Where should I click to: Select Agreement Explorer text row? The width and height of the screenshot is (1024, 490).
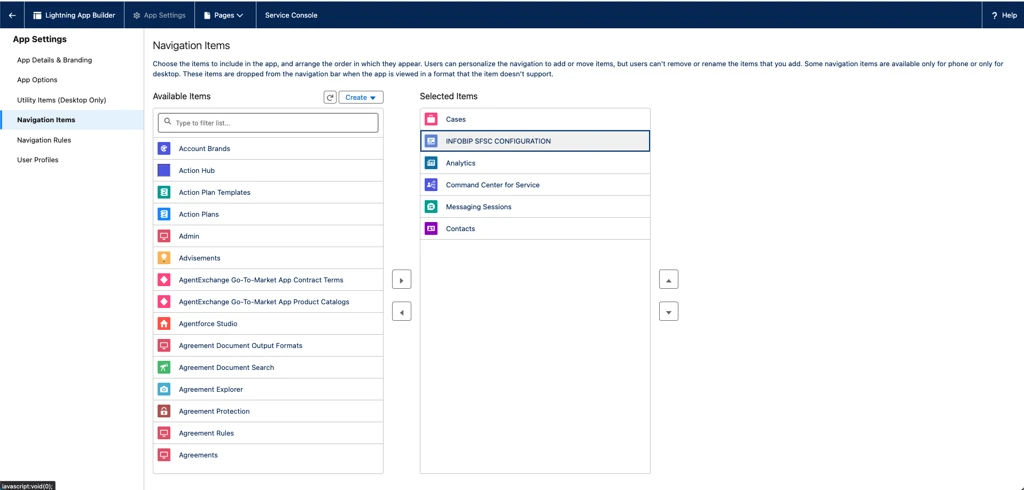point(210,389)
